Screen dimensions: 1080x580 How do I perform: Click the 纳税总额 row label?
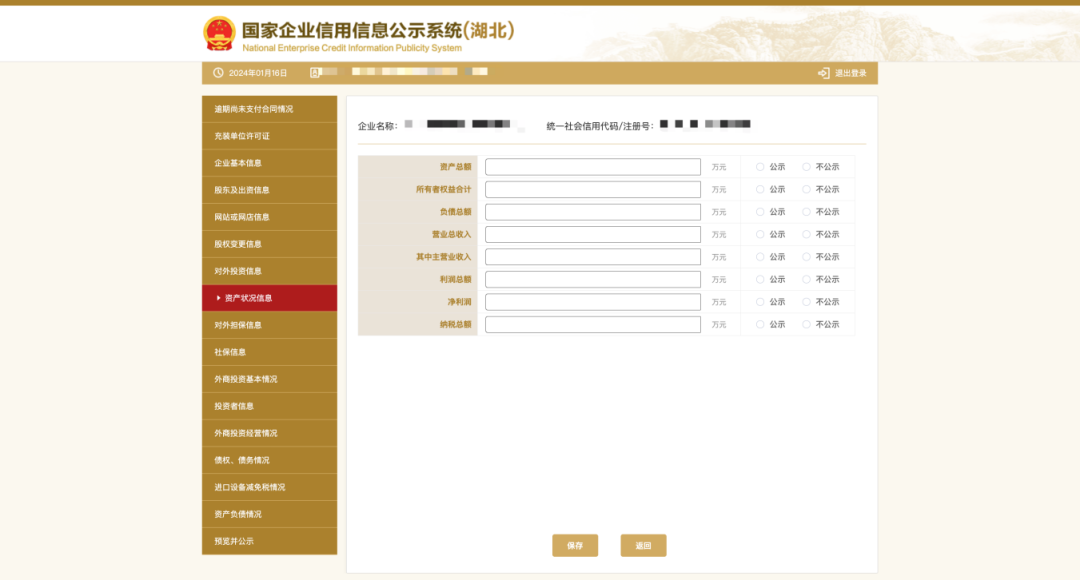tap(455, 324)
